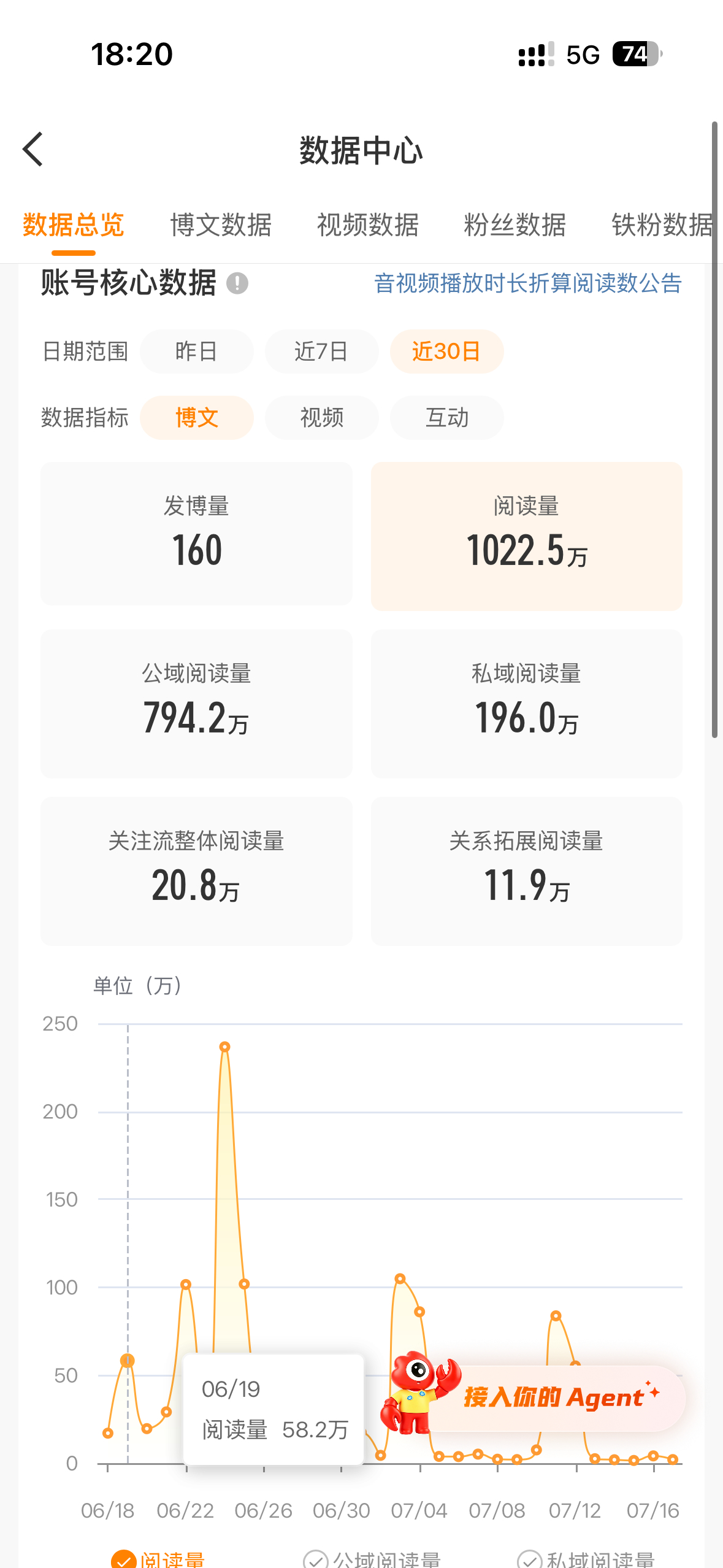
Task: Switch to 博文数据 tab
Action: pos(221,225)
